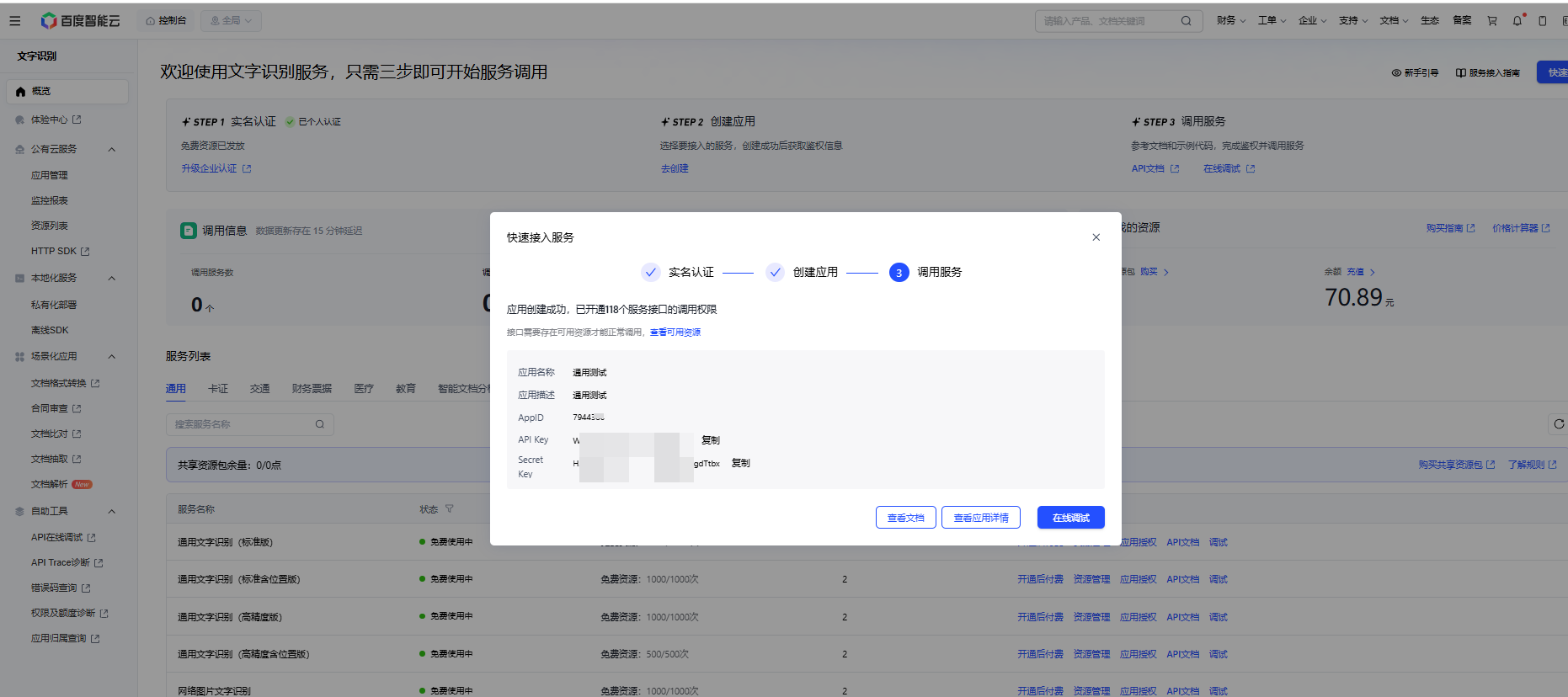Open 离线SDK in sidebar
Screen dimensions: 1568x697
point(50,331)
